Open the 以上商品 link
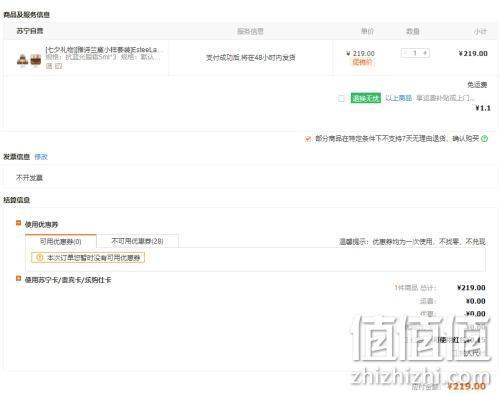The height and width of the screenshot is (394, 500). [398, 98]
